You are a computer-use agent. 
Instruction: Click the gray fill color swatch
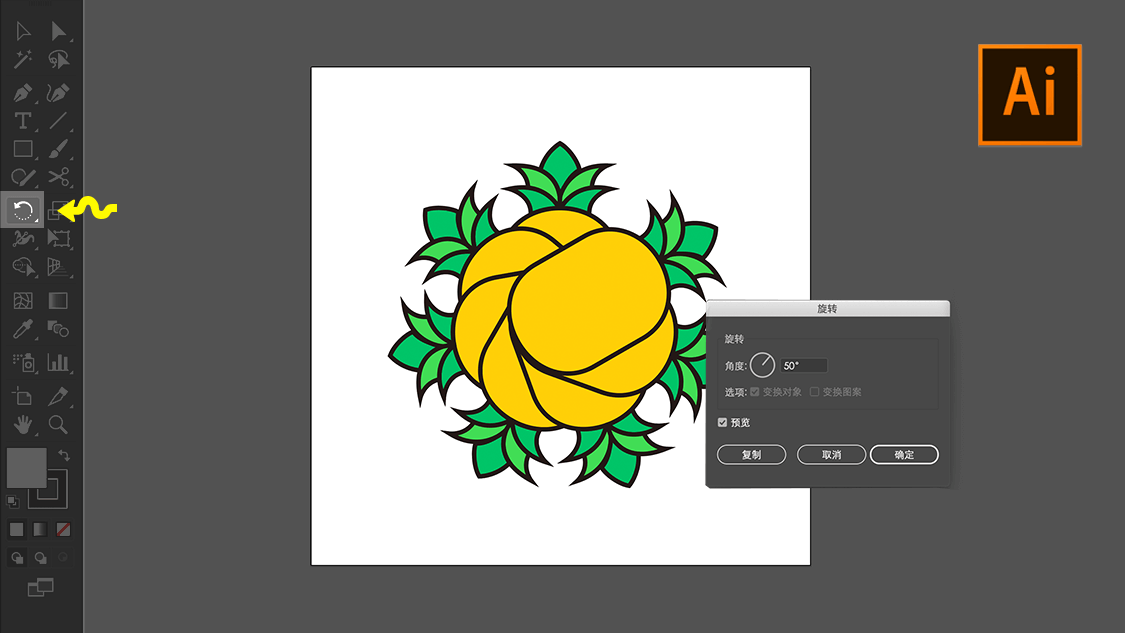(x=26, y=467)
